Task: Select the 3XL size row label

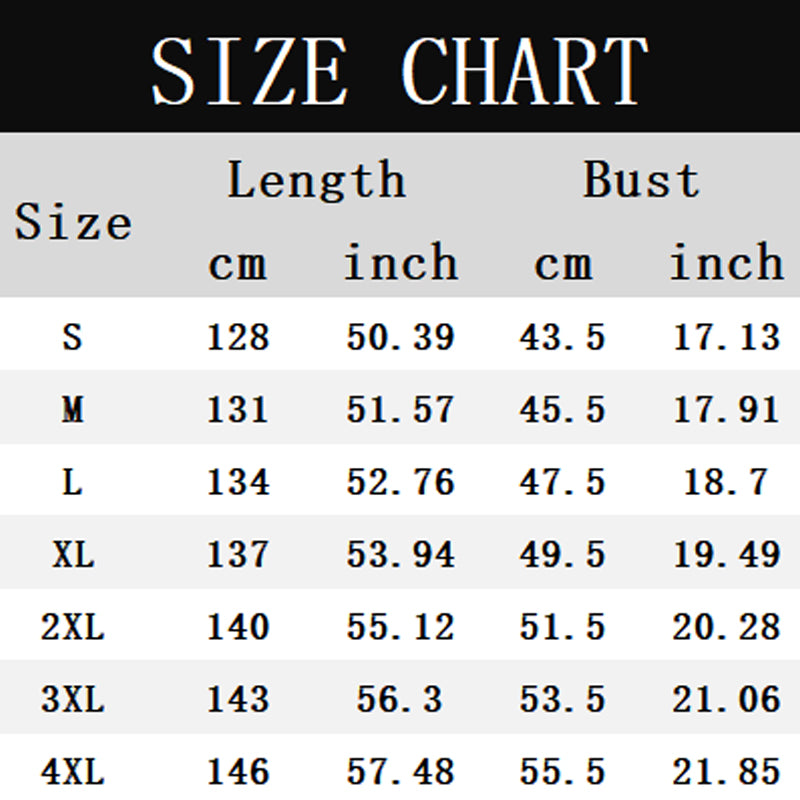Action: [x=72, y=699]
